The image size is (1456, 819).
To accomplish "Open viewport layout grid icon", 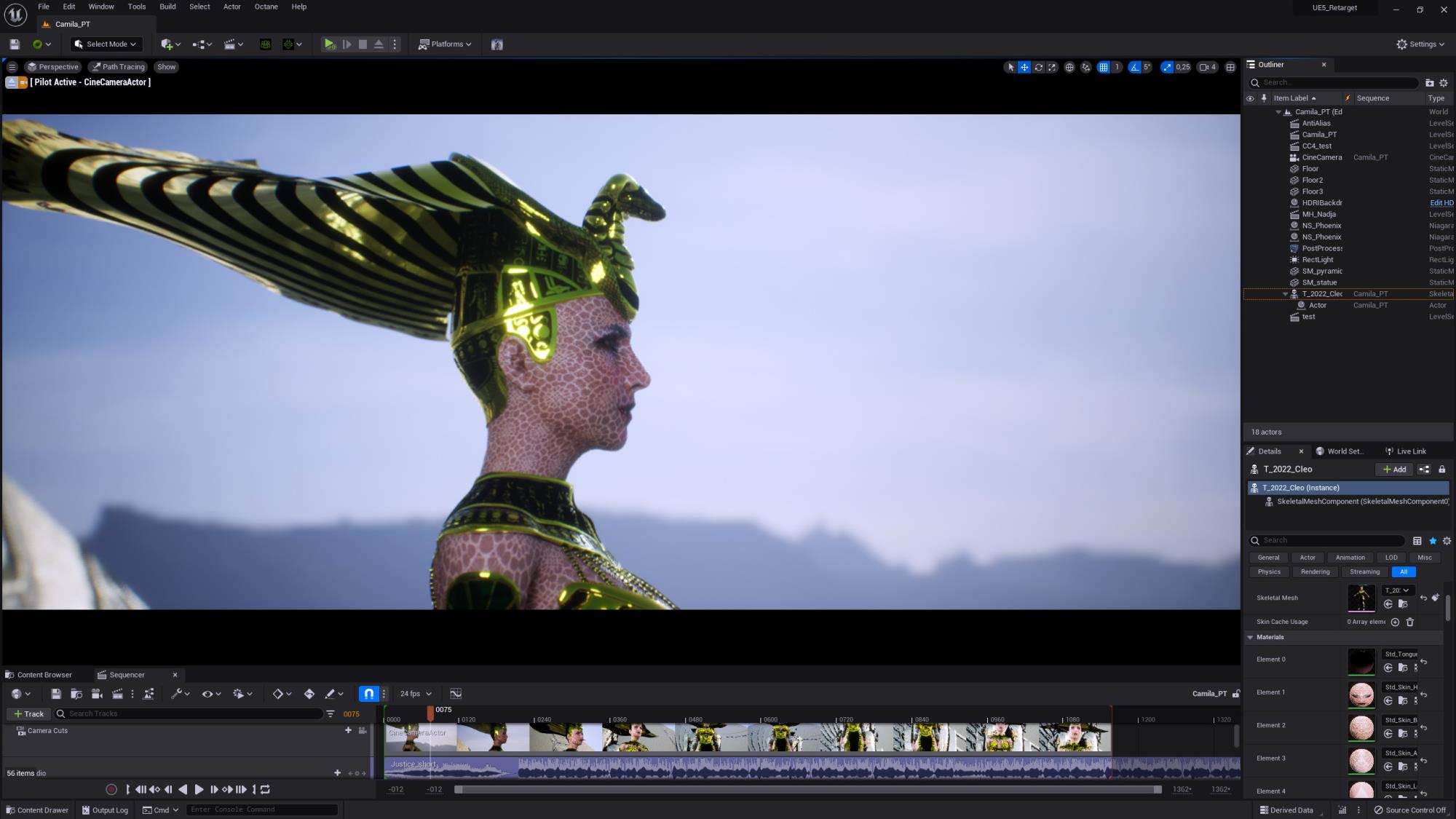I will 1230,67.
